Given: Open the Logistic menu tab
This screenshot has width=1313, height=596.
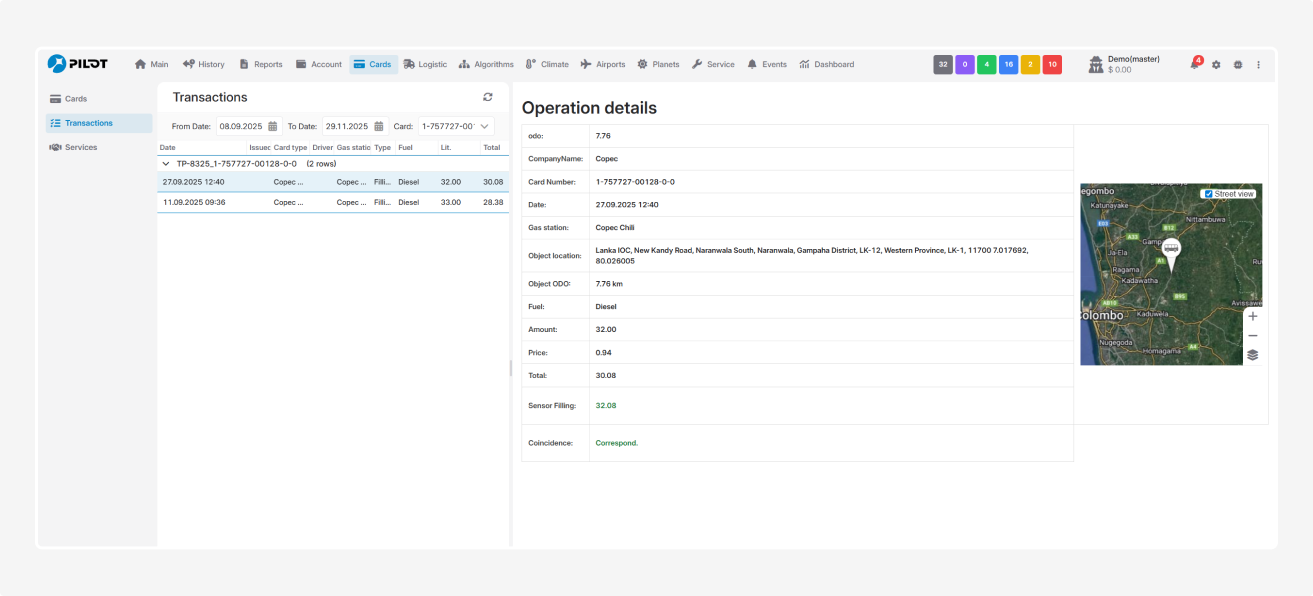Looking at the screenshot, I should click(425, 64).
